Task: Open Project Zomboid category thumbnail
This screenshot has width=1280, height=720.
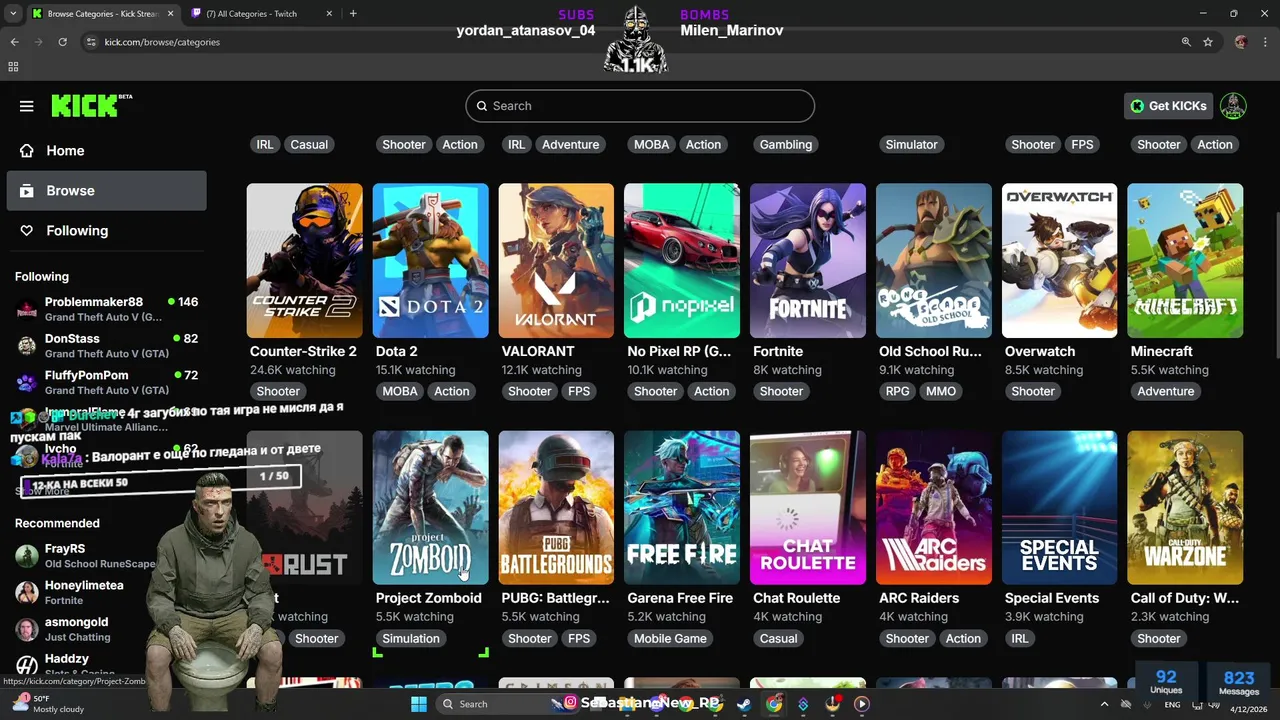Action: click(431, 507)
